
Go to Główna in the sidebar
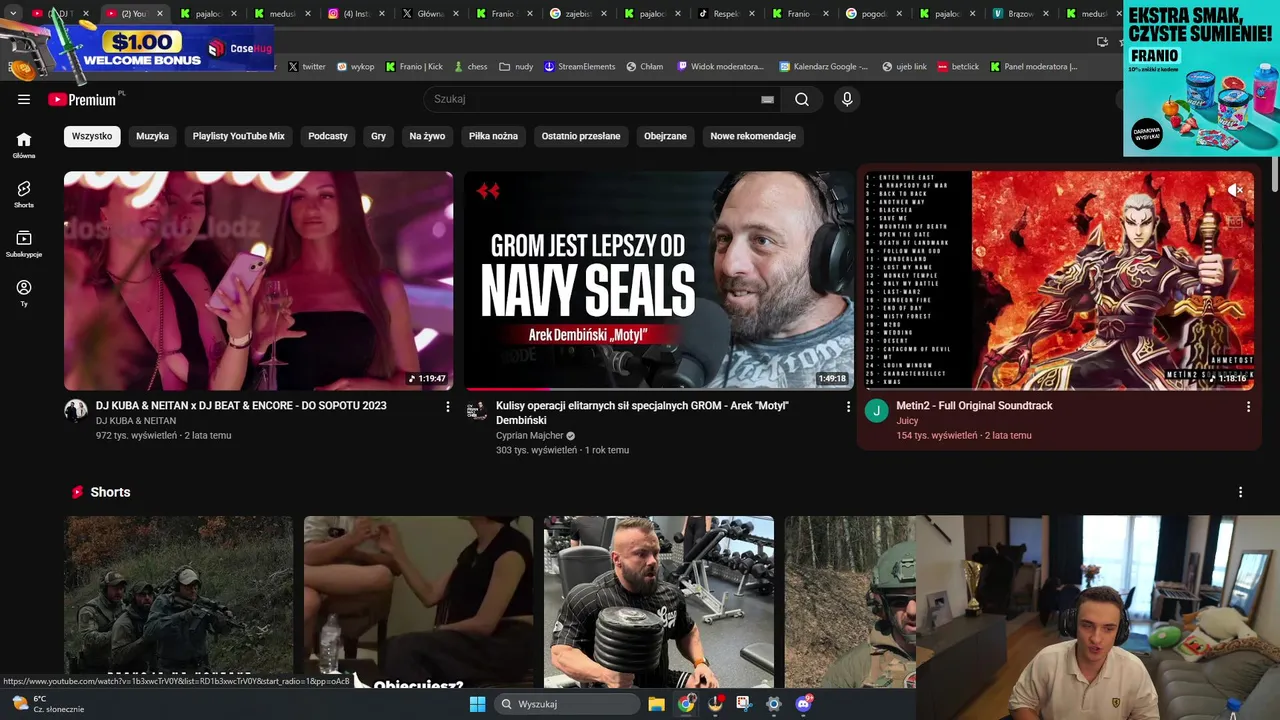(24, 145)
